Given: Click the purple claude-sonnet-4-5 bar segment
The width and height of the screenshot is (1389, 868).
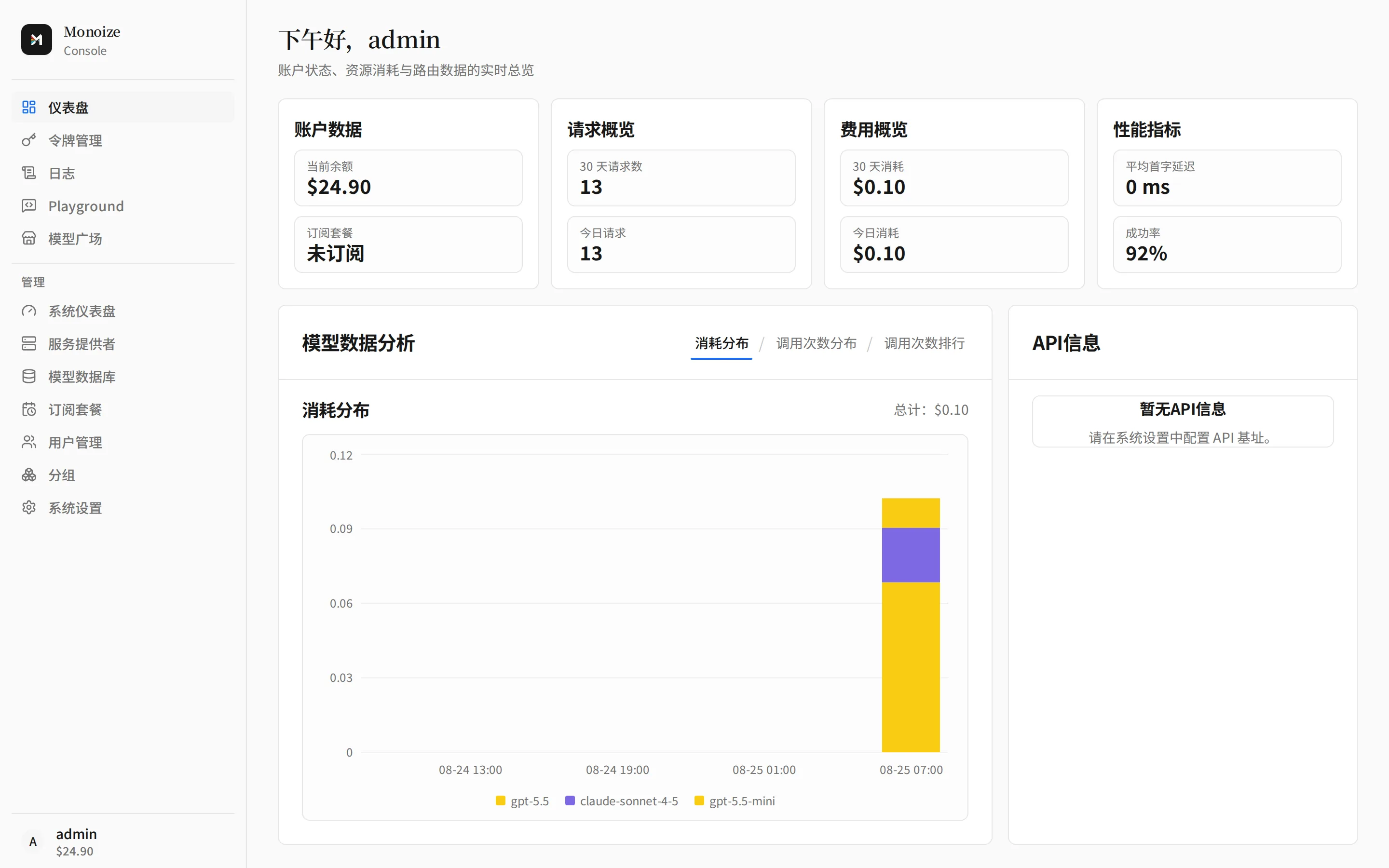Looking at the screenshot, I should click(911, 555).
